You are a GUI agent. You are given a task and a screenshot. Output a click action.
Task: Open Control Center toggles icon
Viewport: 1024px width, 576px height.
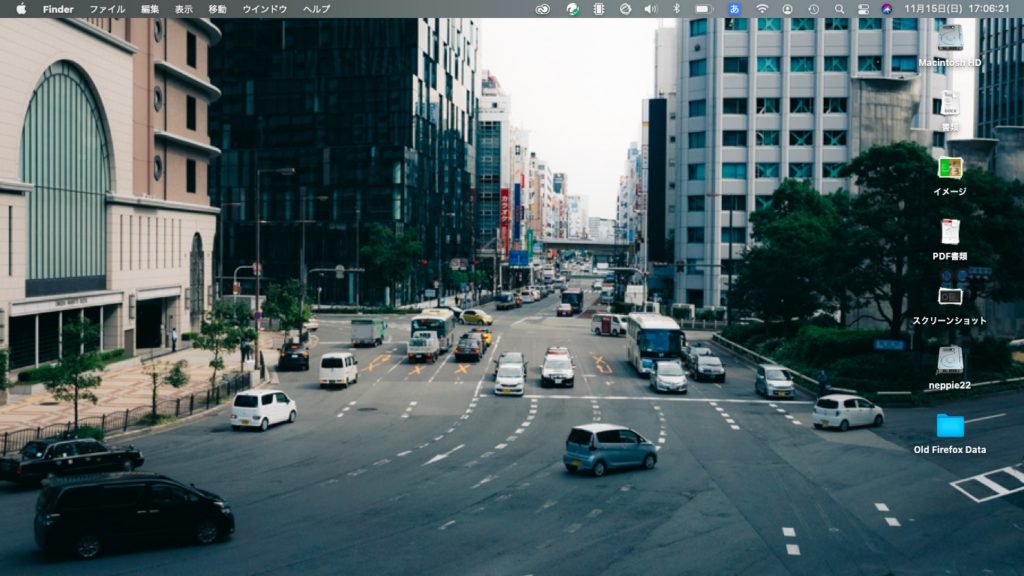pos(863,9)
